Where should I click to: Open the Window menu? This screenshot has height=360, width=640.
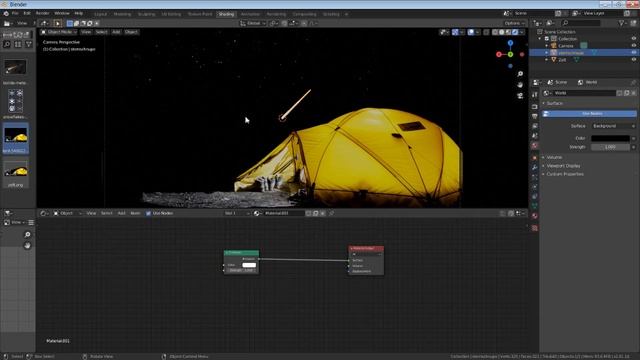pos(62,13)
